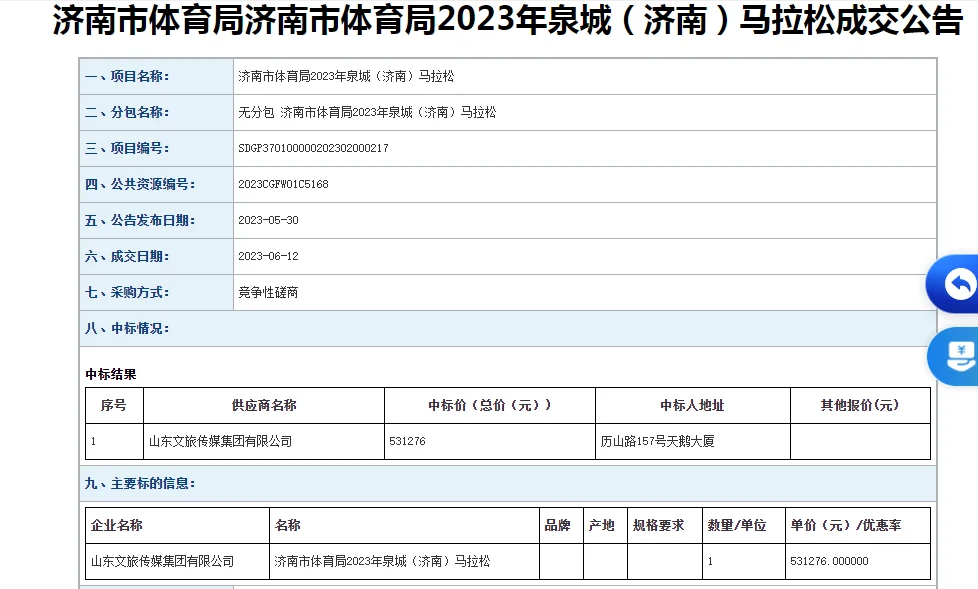Select resource number 2023CGFW01C5168

[282, 184]
